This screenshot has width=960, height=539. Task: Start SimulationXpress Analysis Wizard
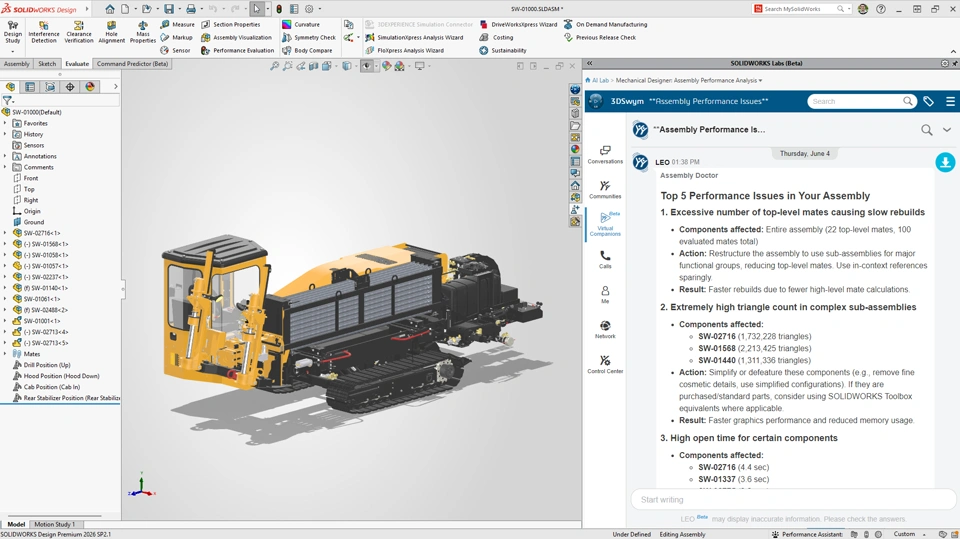tap(414, 37)
